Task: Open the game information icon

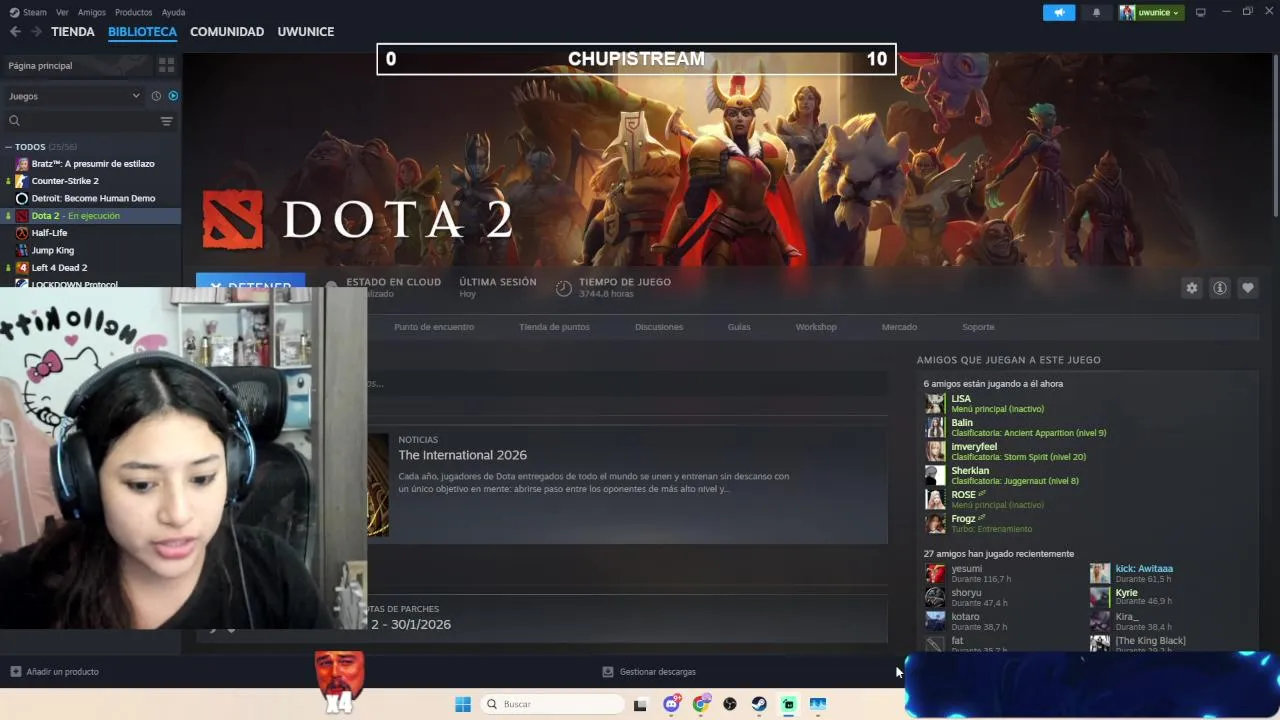Action: [1220, 288]
